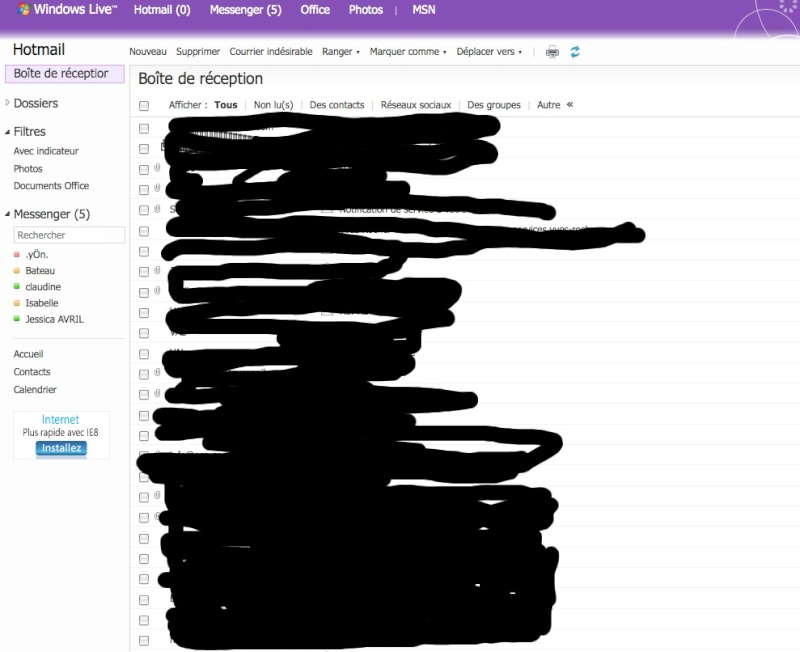This screenshot has height=652, width=800.
Task: Click the Internet link in the ad box
Action: click(x=60, y=419)
